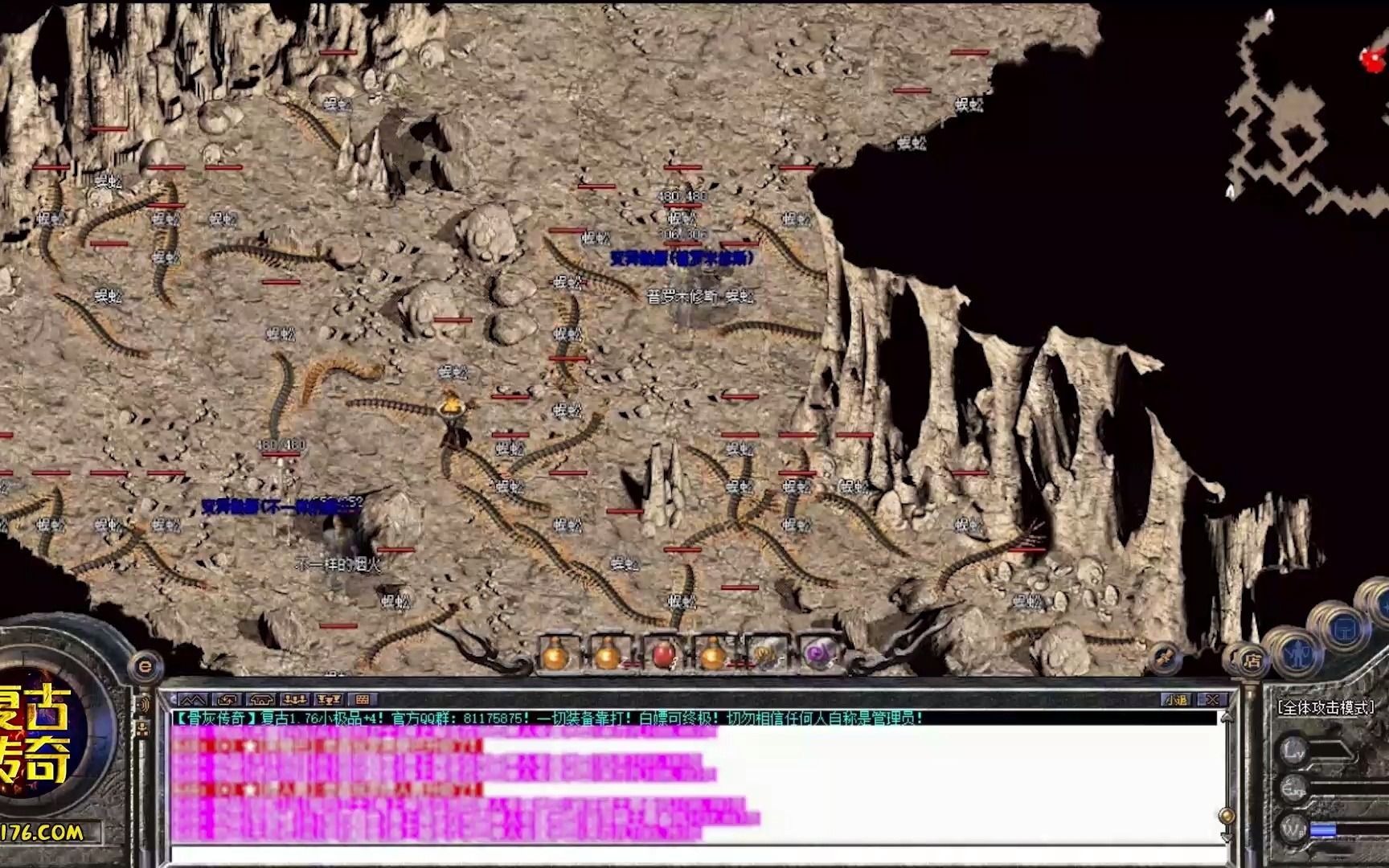Viewport: 1389px width, 868px height.
Task: Click the torch-bearing player character
Action: click(x=454, y=420)
